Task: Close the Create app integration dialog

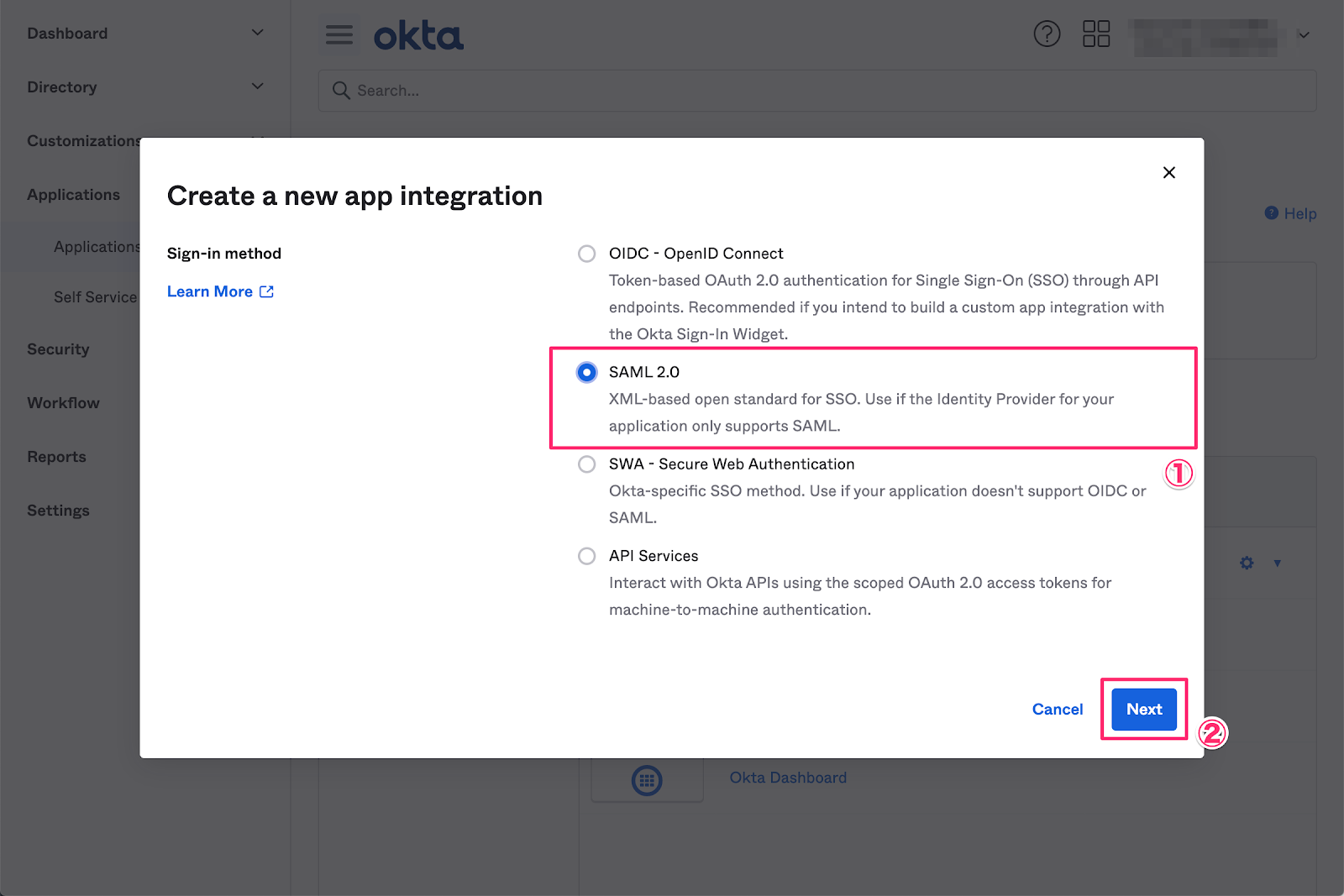Action: coord(1168,172)
